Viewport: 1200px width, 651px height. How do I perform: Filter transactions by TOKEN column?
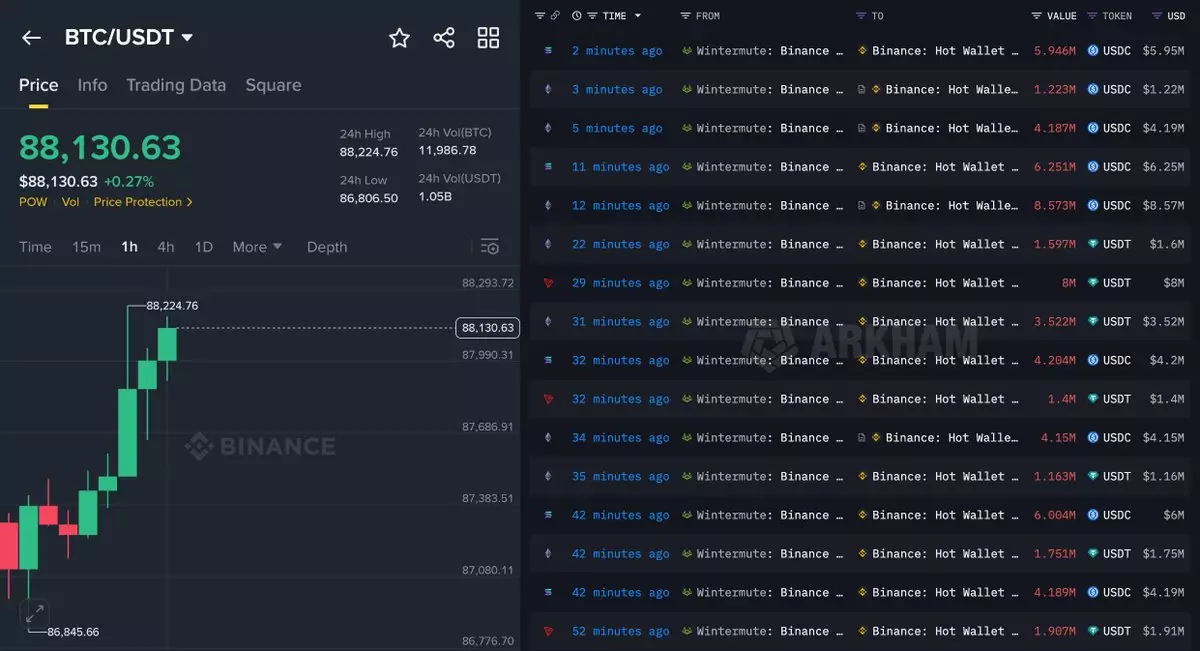1093,16
